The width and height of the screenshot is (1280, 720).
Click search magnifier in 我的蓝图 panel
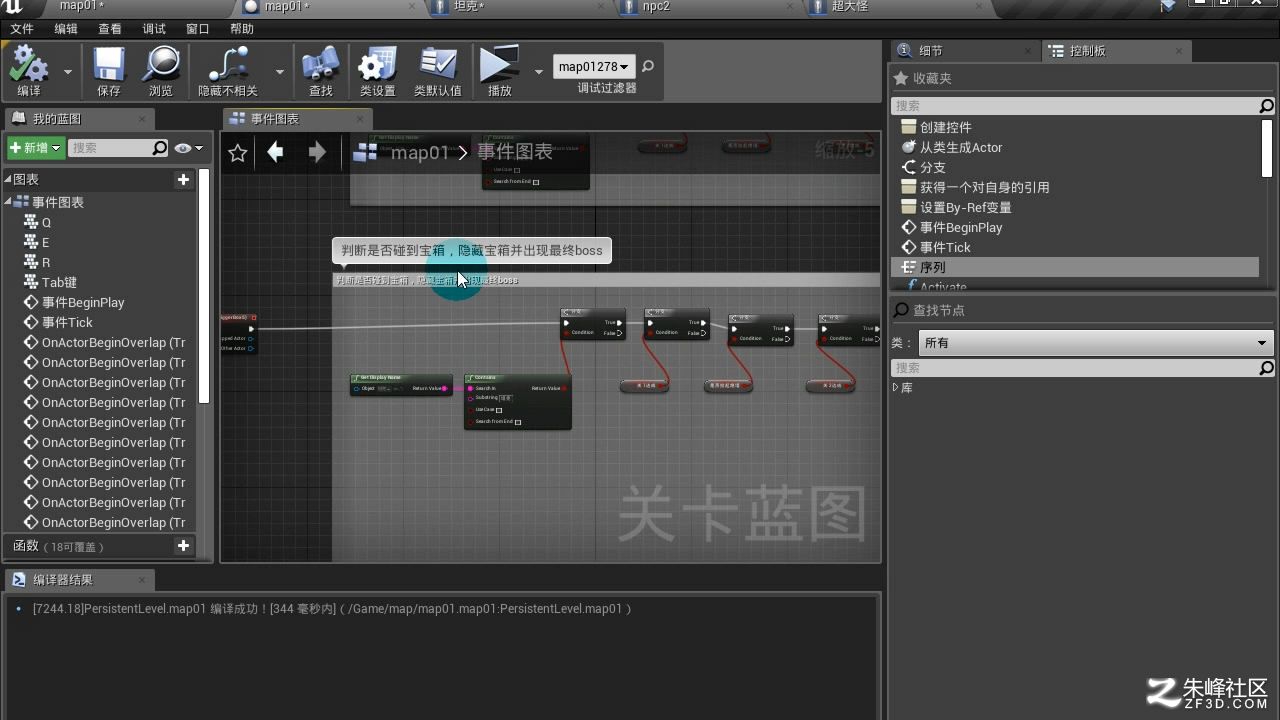159,148
